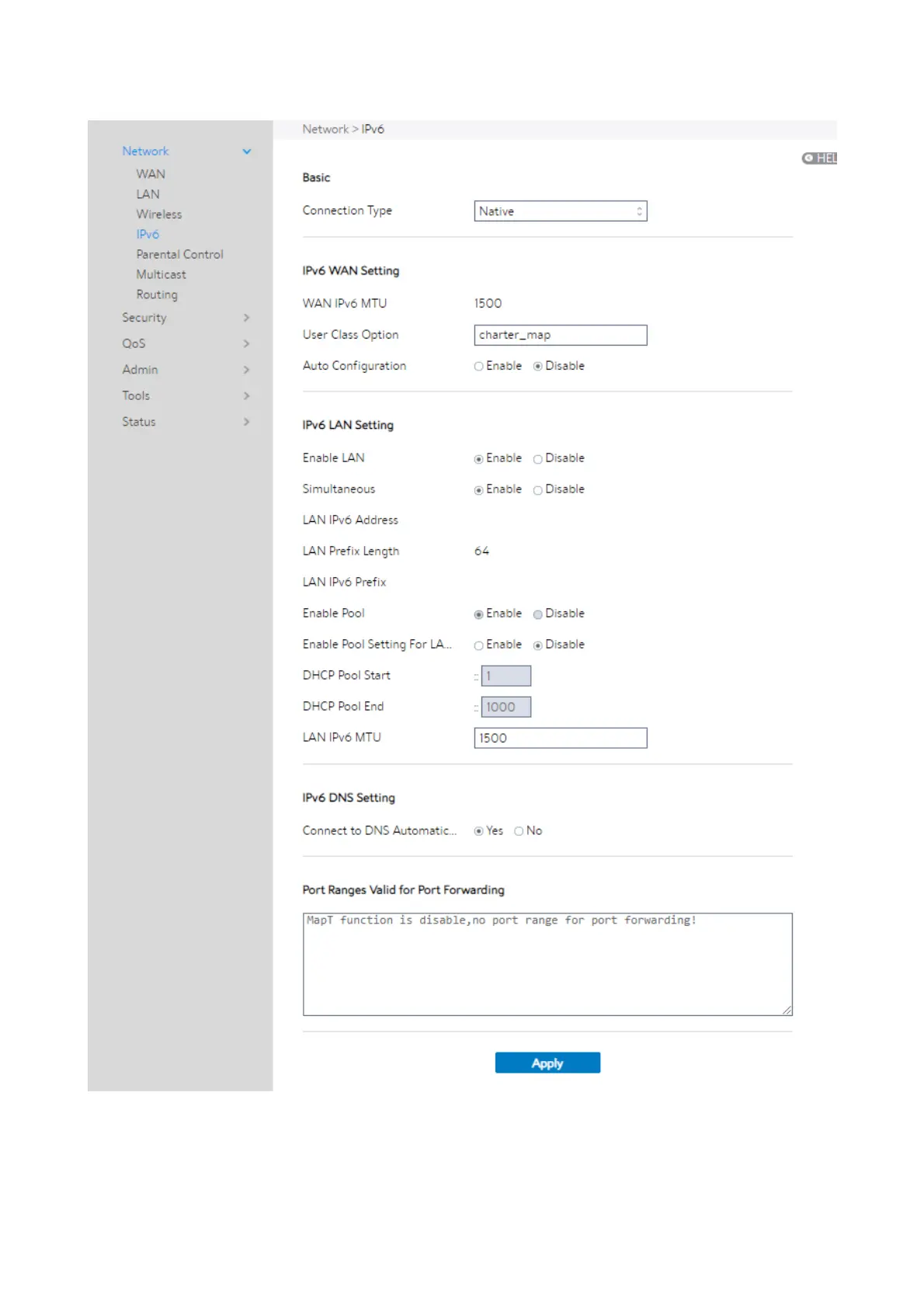Viewport: 924px width, 1308px height.
Task: Click the Basic section heading
Action: point(317,178)
